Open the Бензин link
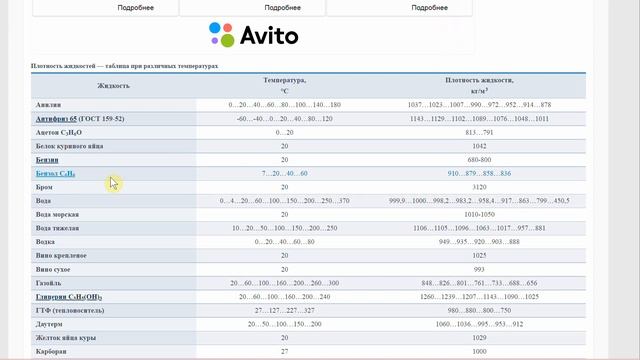640x360 pixels. click(47, 160)
